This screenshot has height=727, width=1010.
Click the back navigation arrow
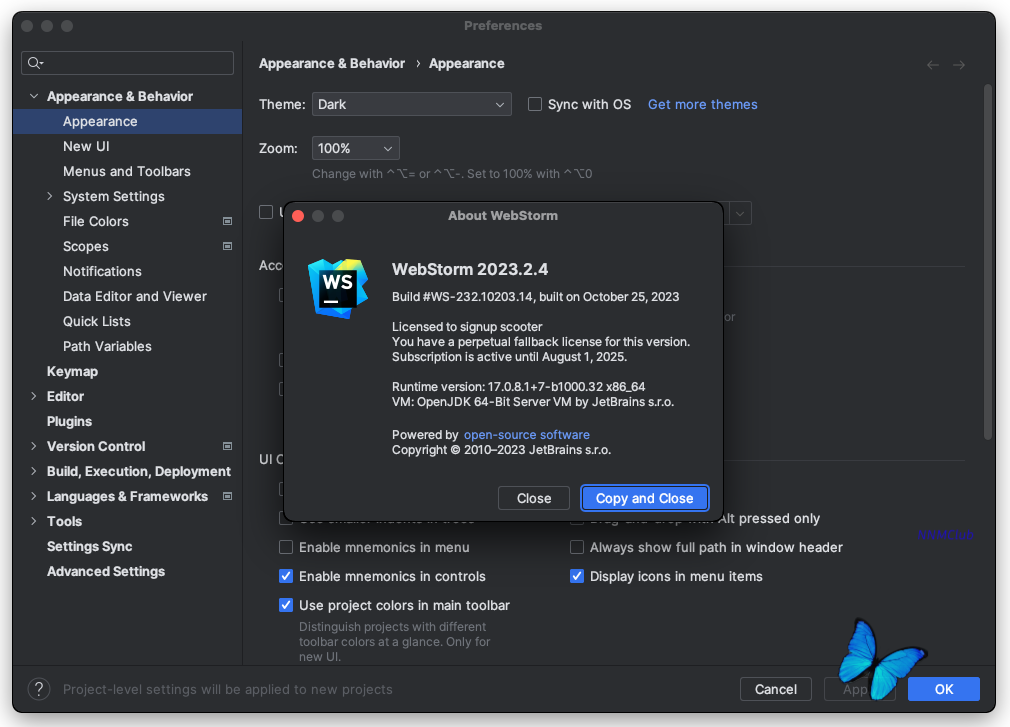coord(932,65)
